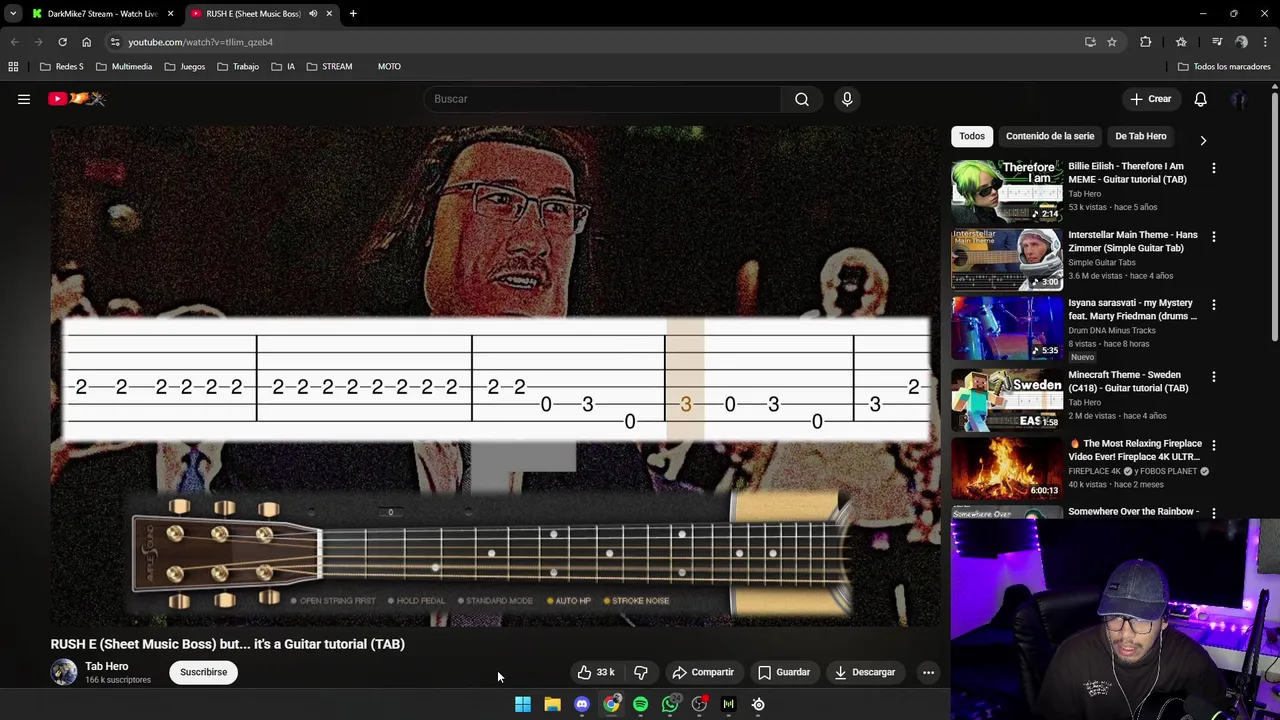This screenshot has height=720, width=1280.
Task: Open YouTube notifications bell
Action: 1200,99
